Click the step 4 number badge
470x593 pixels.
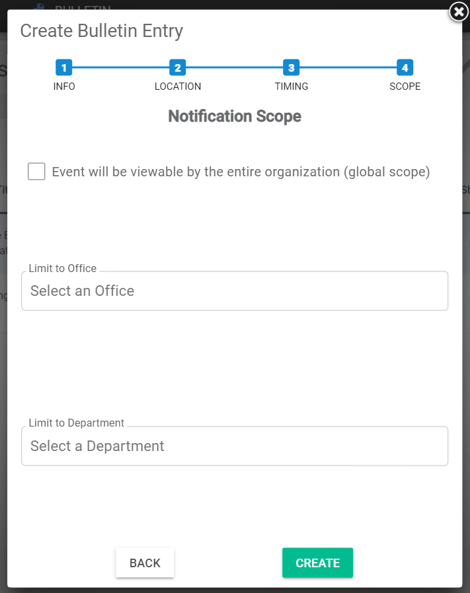[405, 68]
